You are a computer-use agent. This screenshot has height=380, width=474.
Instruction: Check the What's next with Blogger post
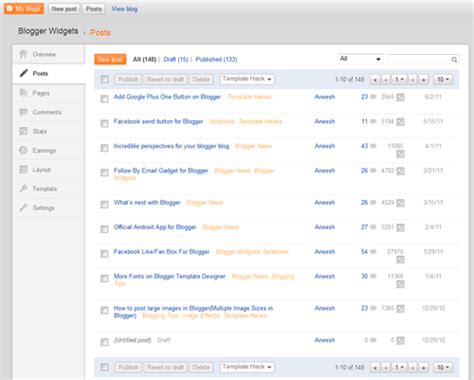pos(104,204)
